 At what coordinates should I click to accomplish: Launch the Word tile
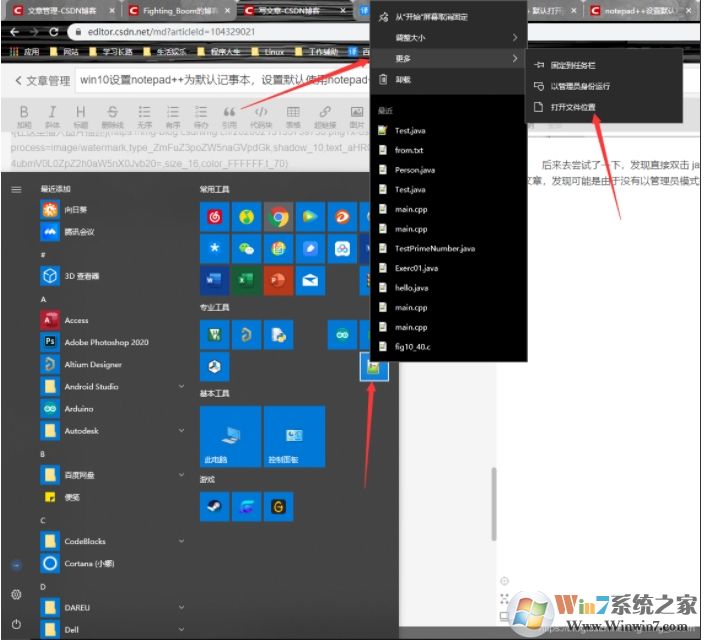pyautogui.click(x=215, y=280)
